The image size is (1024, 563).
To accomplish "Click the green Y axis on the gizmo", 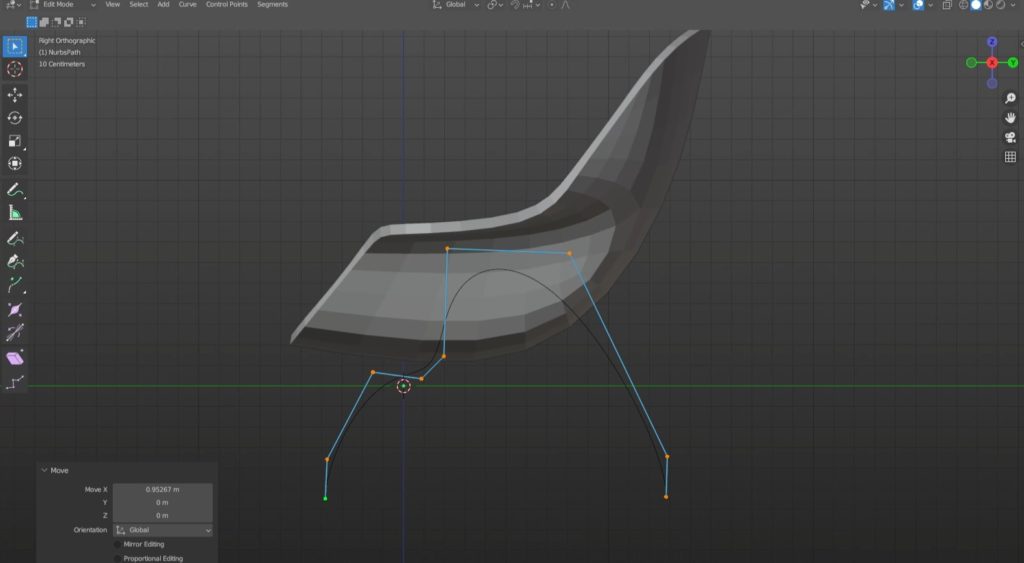I will click(x=1013, y=63).
